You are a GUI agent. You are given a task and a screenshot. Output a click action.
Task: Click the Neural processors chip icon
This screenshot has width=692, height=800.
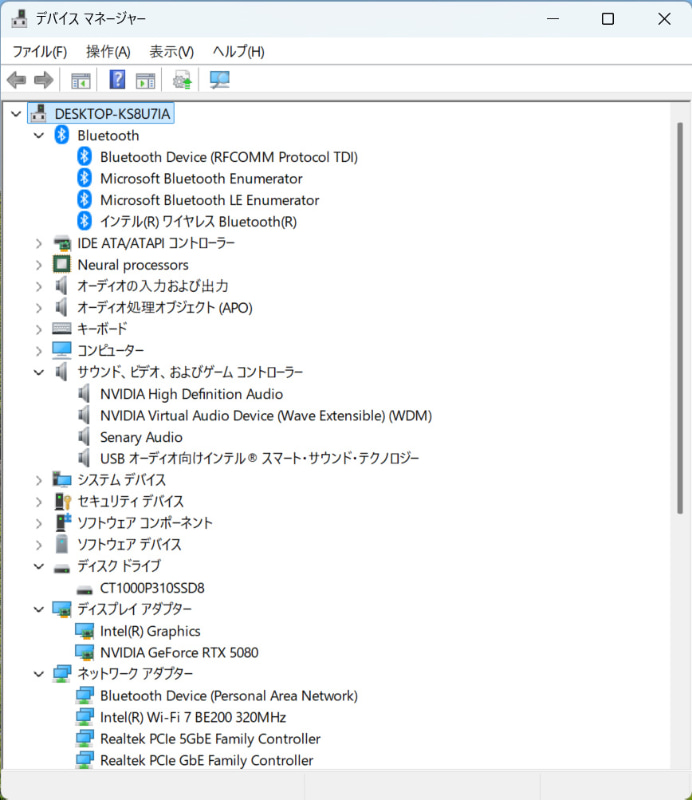tap(62, 264)
